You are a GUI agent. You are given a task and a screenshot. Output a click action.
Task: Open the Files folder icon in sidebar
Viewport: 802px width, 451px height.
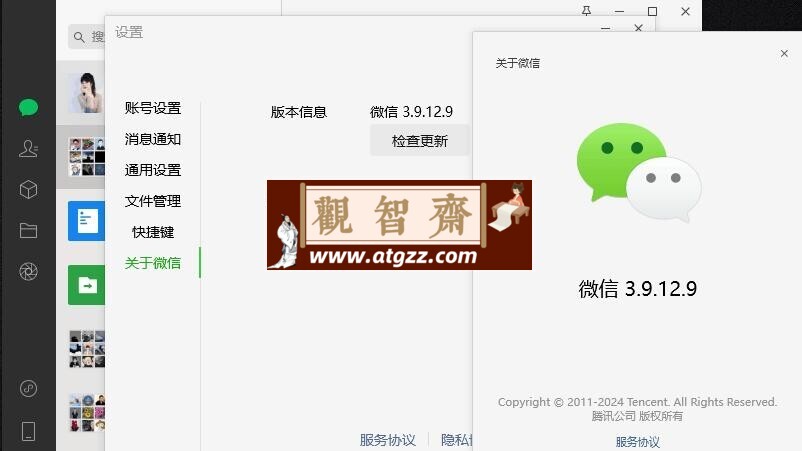pos(28,231)
